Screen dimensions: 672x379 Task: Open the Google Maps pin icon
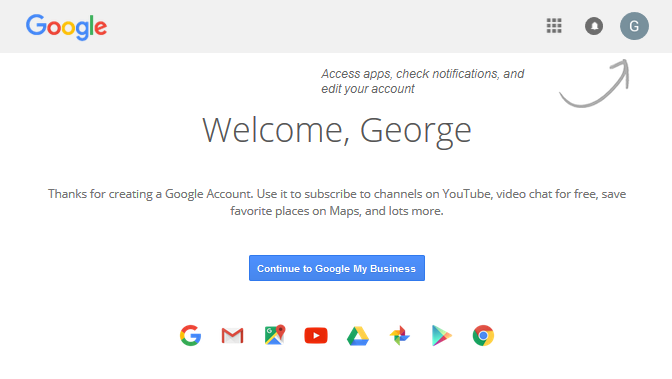pyautogui.click(x=275, y=335)
